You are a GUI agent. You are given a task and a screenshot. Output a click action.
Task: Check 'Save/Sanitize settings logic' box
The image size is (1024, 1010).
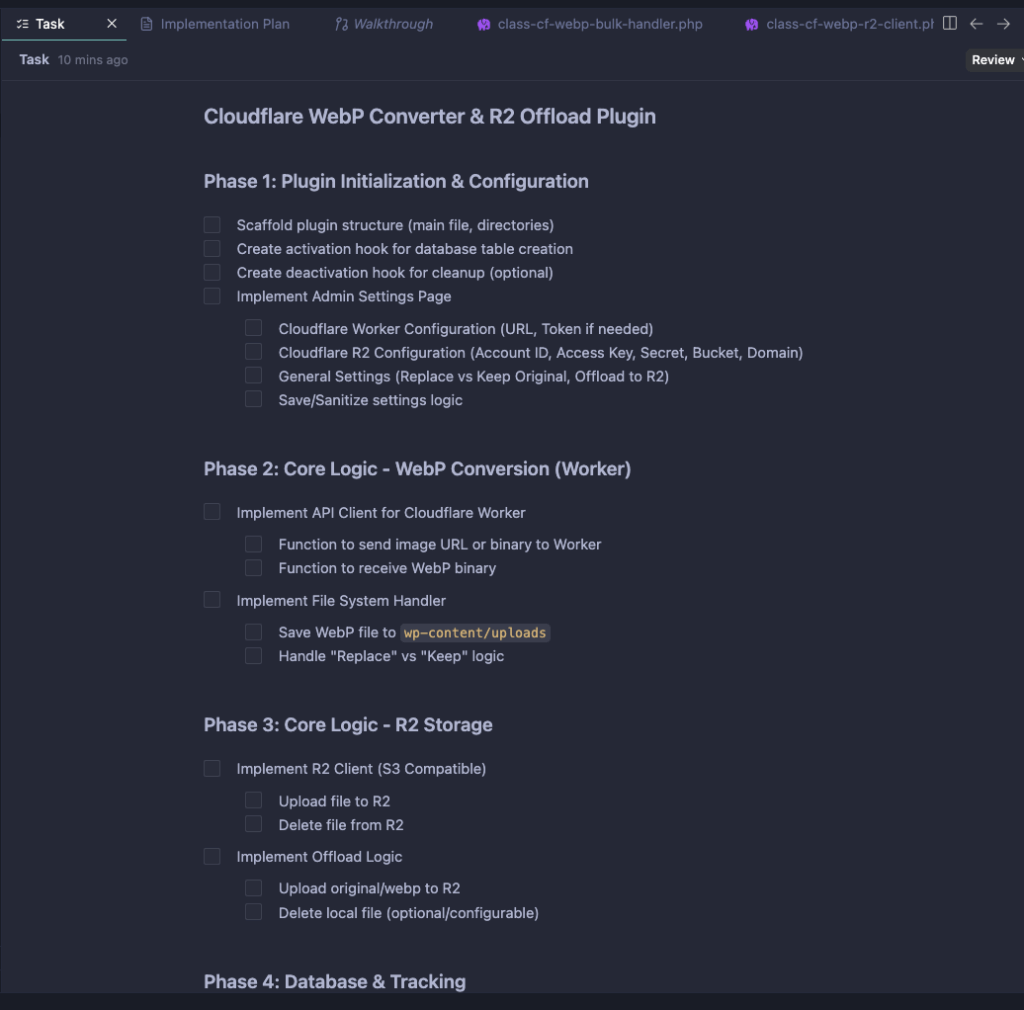(254, 400)
